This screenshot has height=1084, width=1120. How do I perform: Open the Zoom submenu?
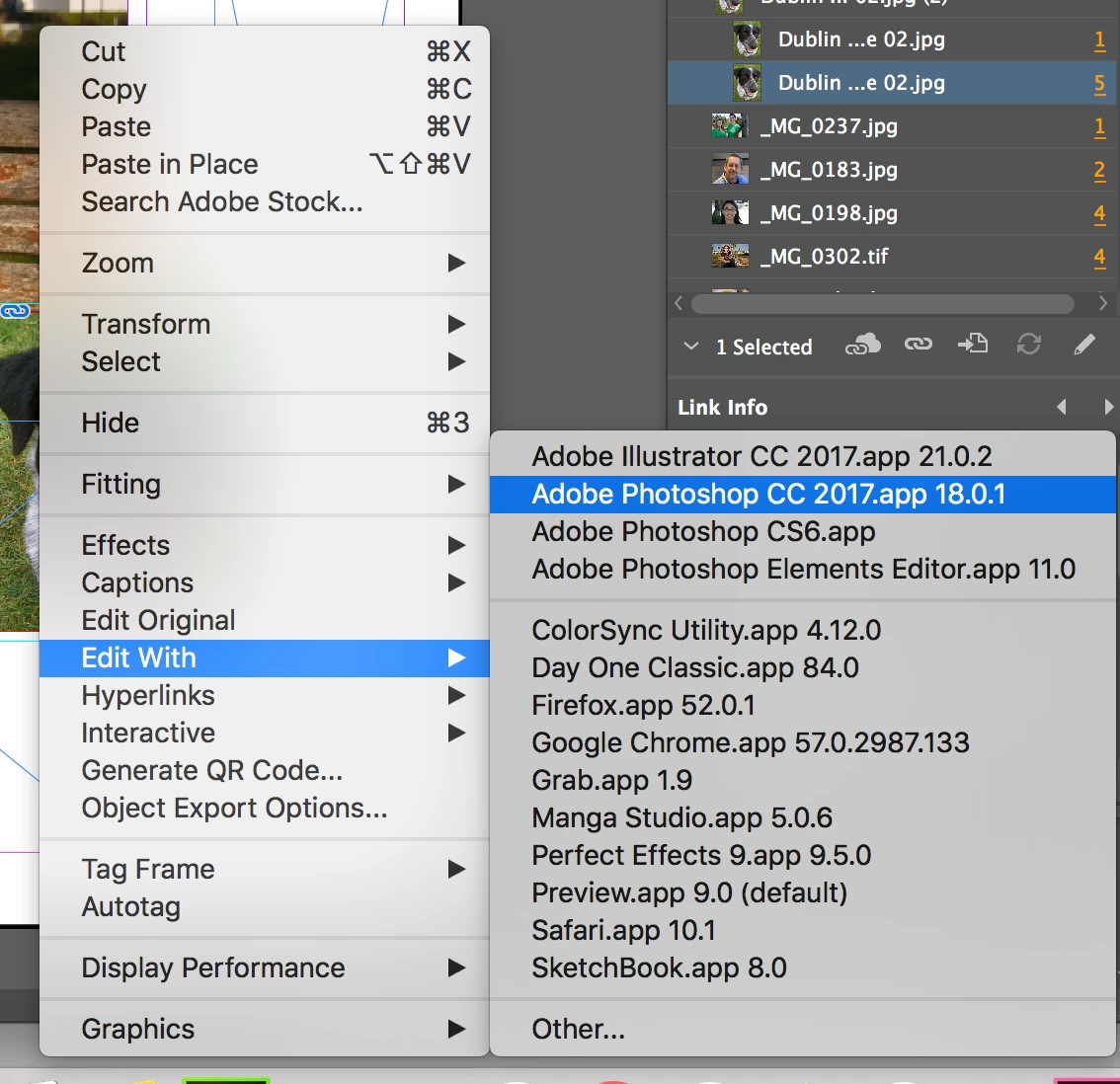pos(265,263)
